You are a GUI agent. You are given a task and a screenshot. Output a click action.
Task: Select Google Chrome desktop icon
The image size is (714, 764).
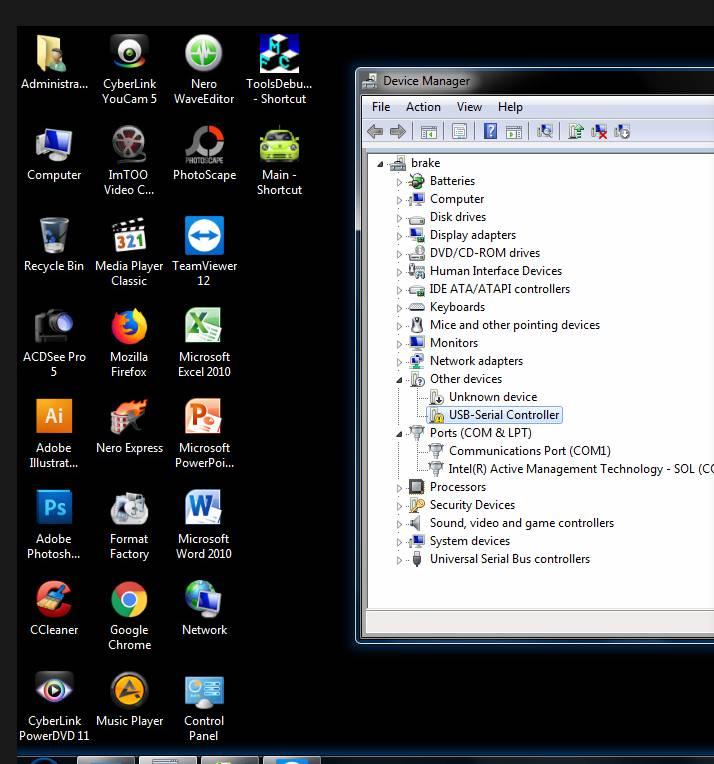129,616
